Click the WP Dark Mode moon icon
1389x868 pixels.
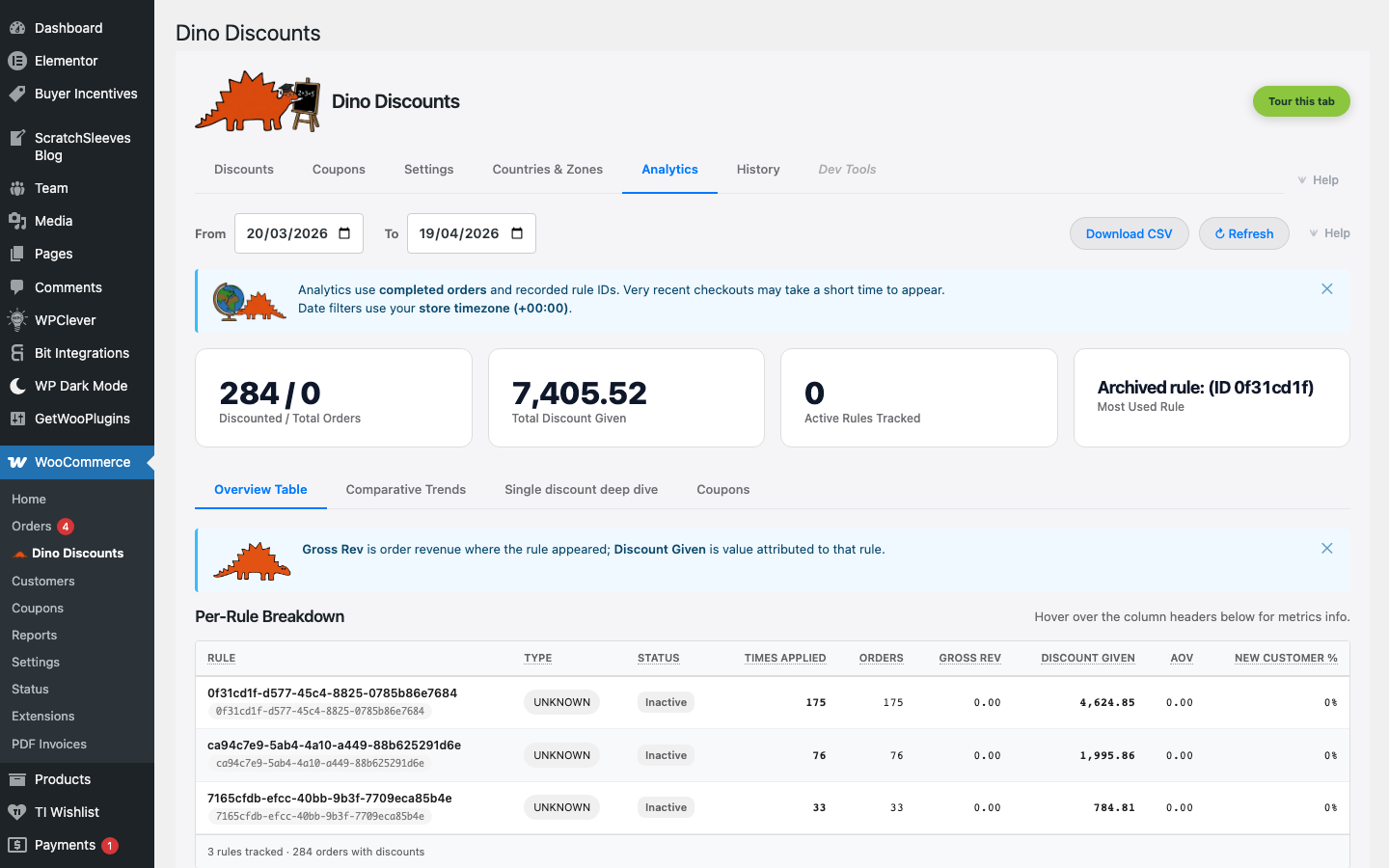point(17,386)
